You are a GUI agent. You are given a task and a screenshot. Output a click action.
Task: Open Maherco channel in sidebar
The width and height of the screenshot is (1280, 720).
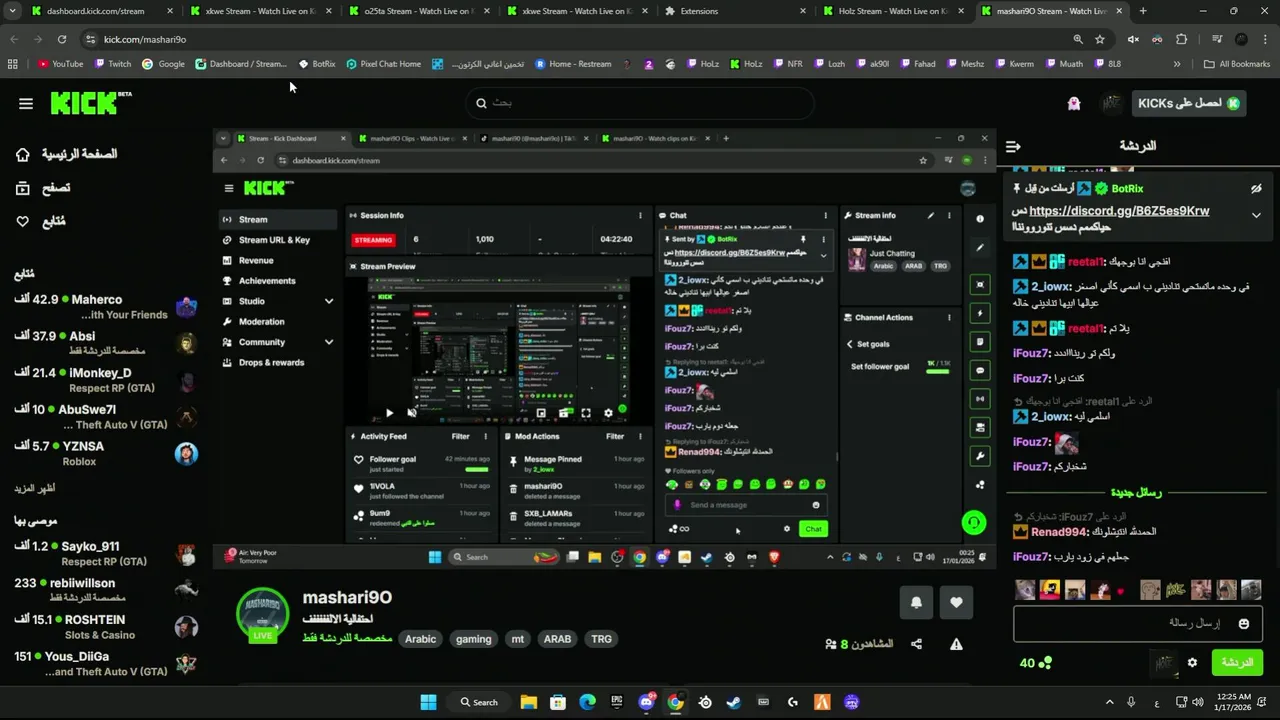click(105, 306)
